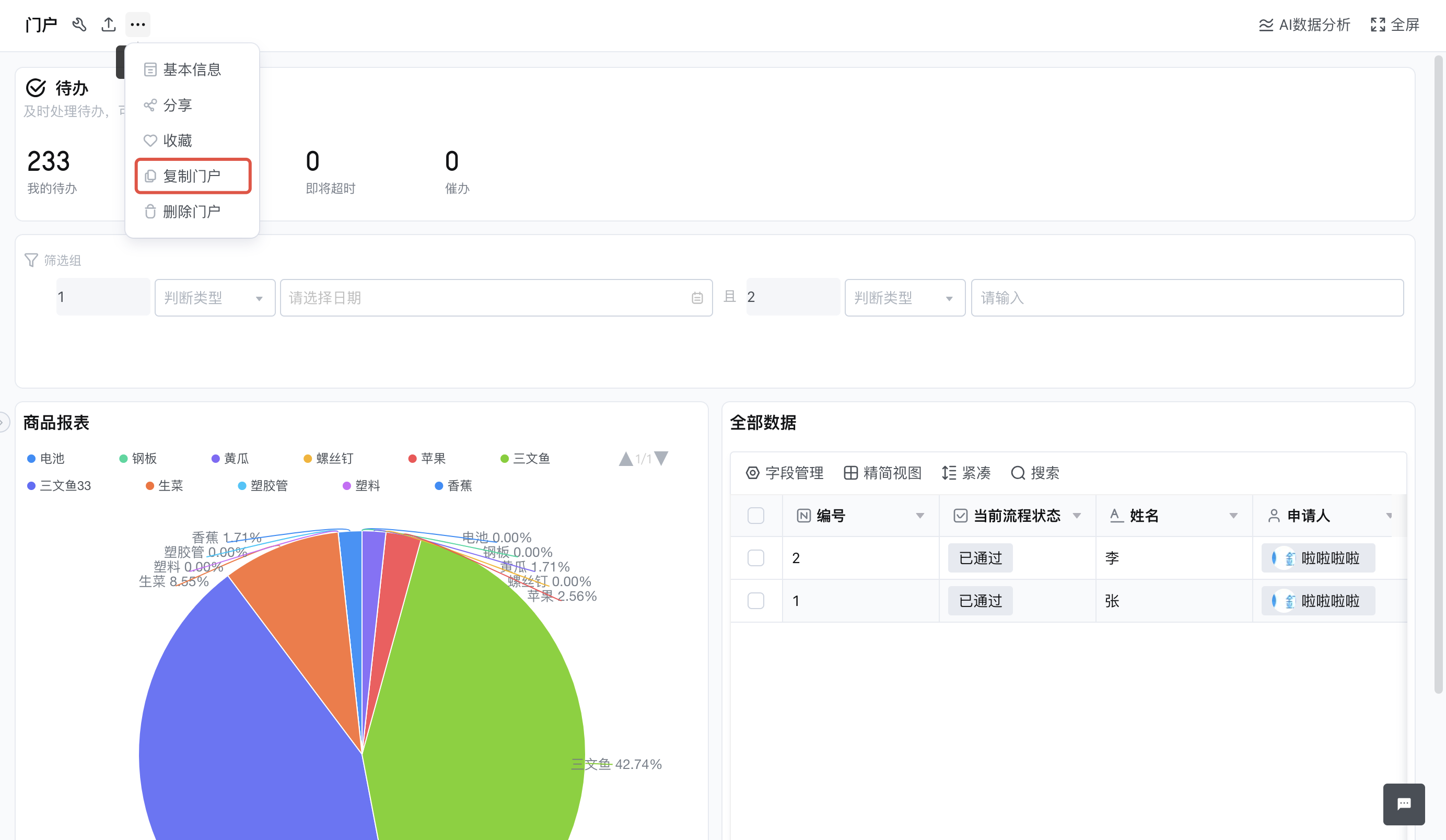Click the wrench settings icon beside 门户
The height and width of the screenshot is (840, 1446).
coord(79,25)
